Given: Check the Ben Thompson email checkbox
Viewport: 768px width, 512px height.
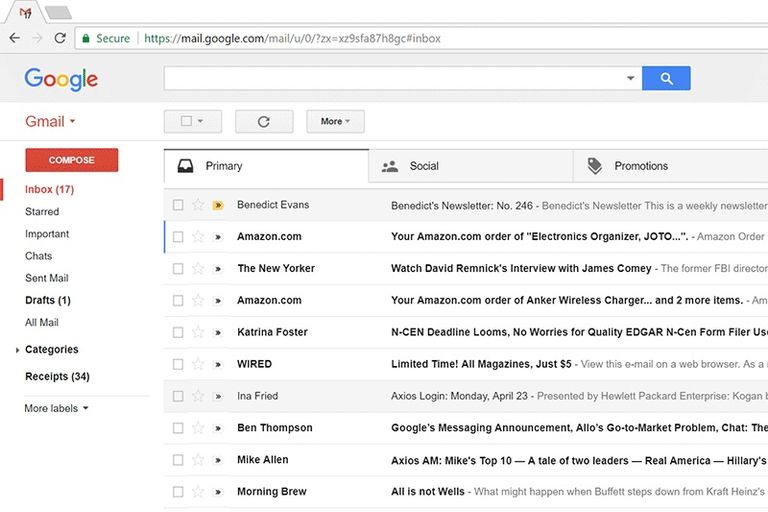Looking at the screenshot, I should pyautogui.click(x=178, y=428).
